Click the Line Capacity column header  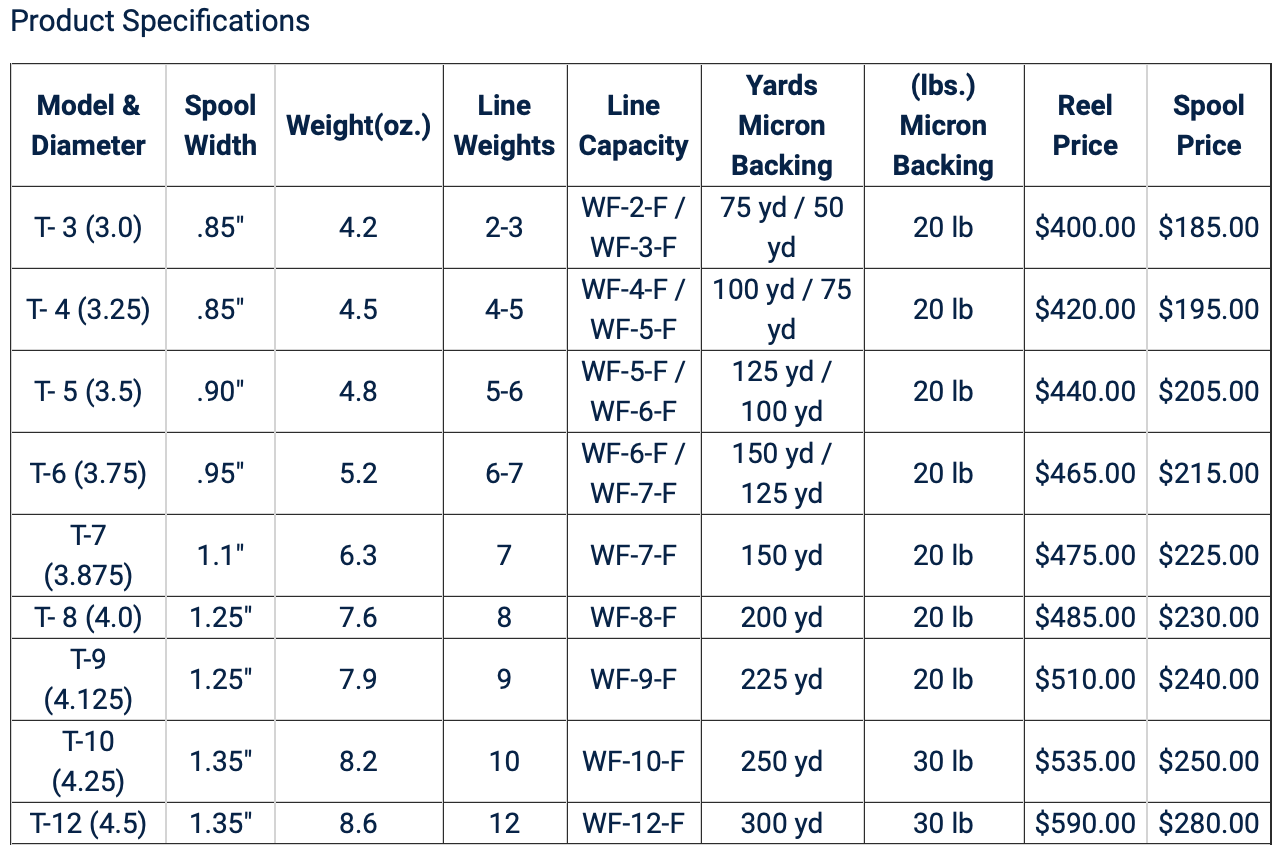pos(634,126)
